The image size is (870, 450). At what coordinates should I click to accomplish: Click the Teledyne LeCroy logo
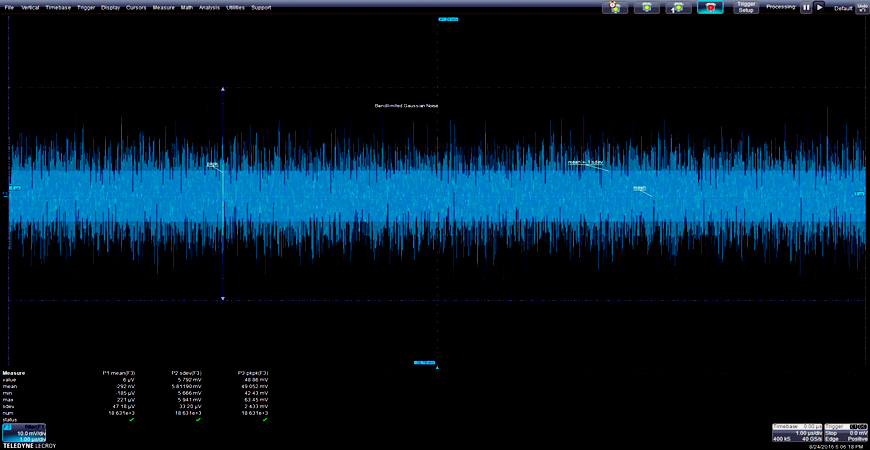click(29, 446)
